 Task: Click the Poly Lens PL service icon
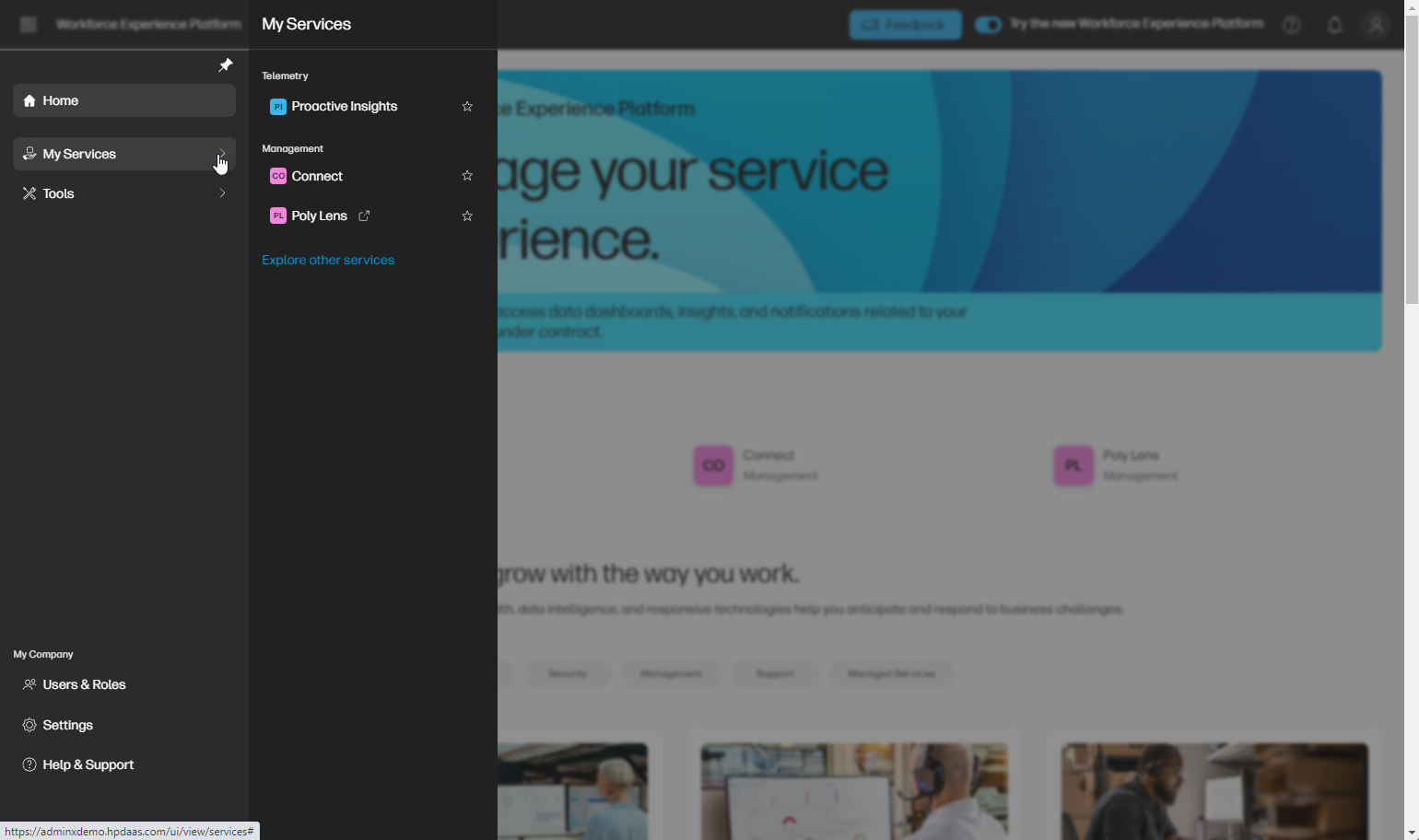pyautogui.click(x=278, y=216)
